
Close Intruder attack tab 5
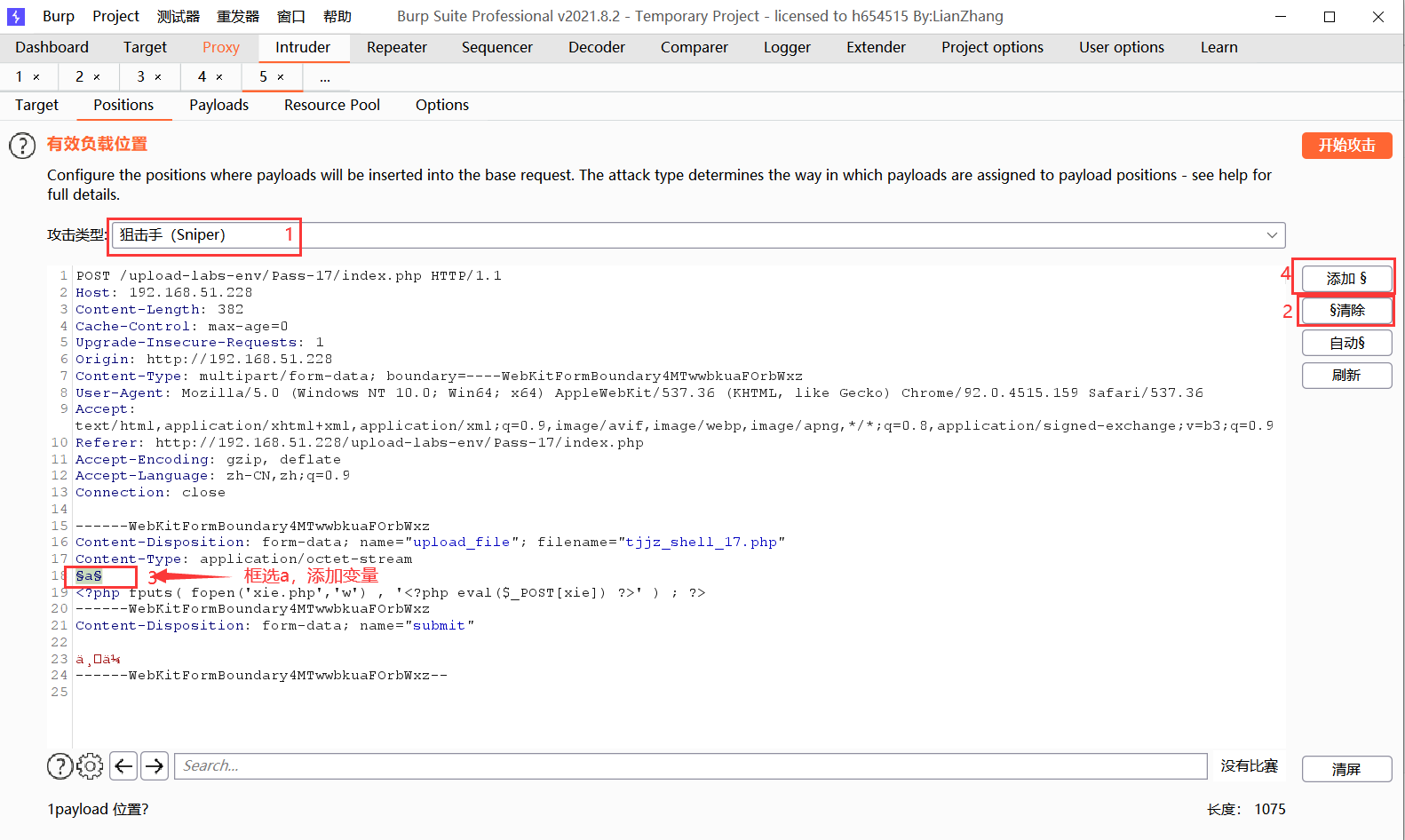(x=281, y=77)
